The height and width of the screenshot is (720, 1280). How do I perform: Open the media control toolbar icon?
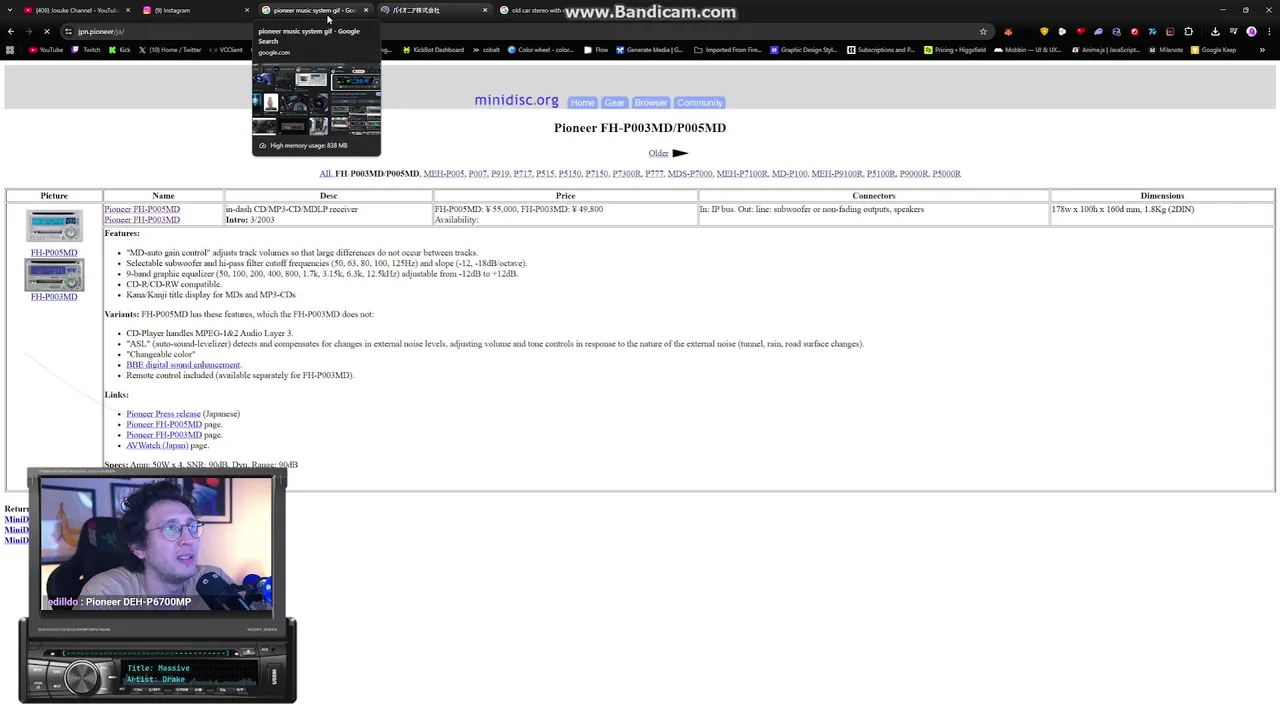click(x=1233, y=31)
